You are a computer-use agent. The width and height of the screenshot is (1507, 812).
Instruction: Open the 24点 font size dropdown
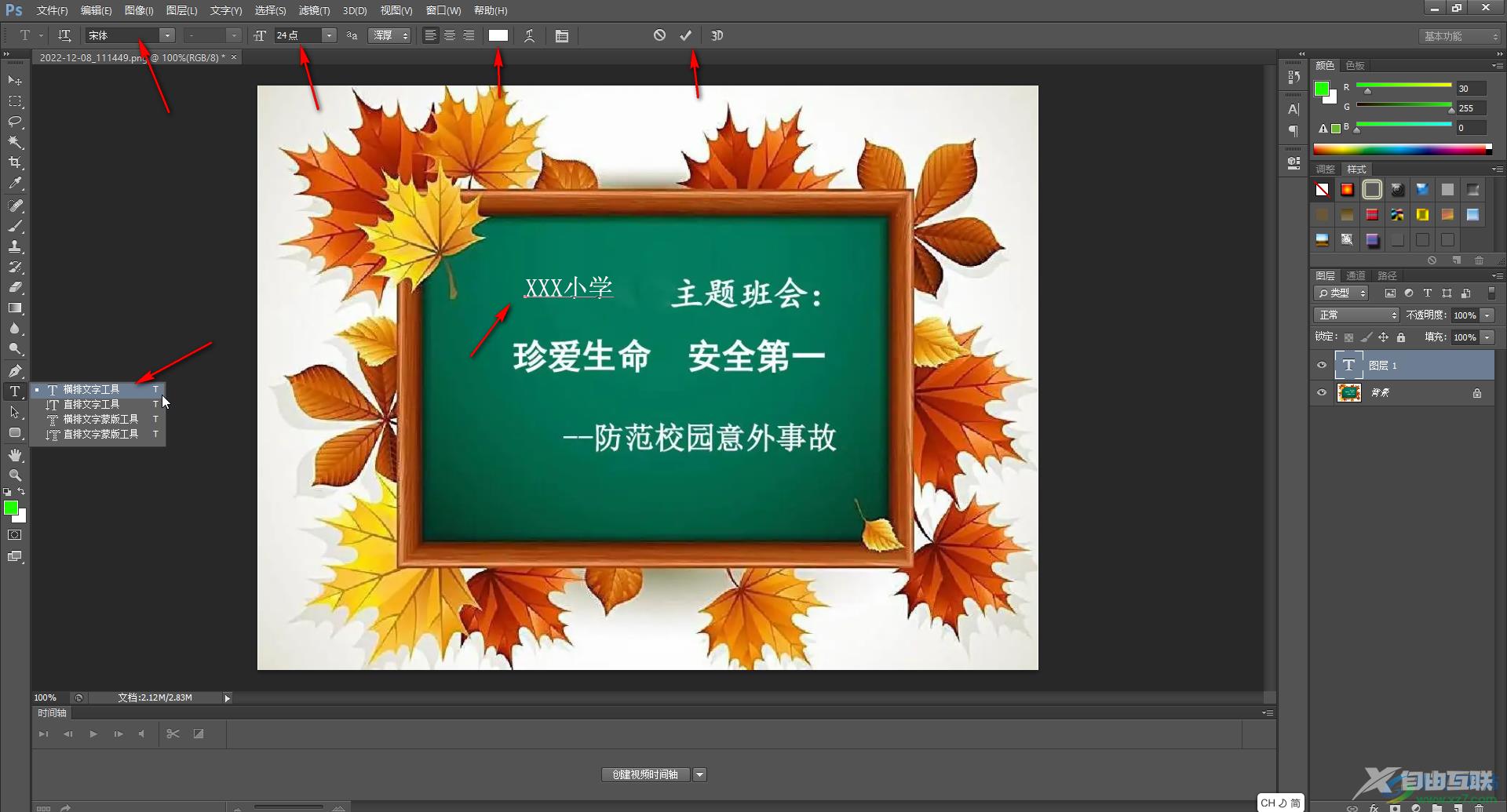pyautogui.click(x=330, y=35)
